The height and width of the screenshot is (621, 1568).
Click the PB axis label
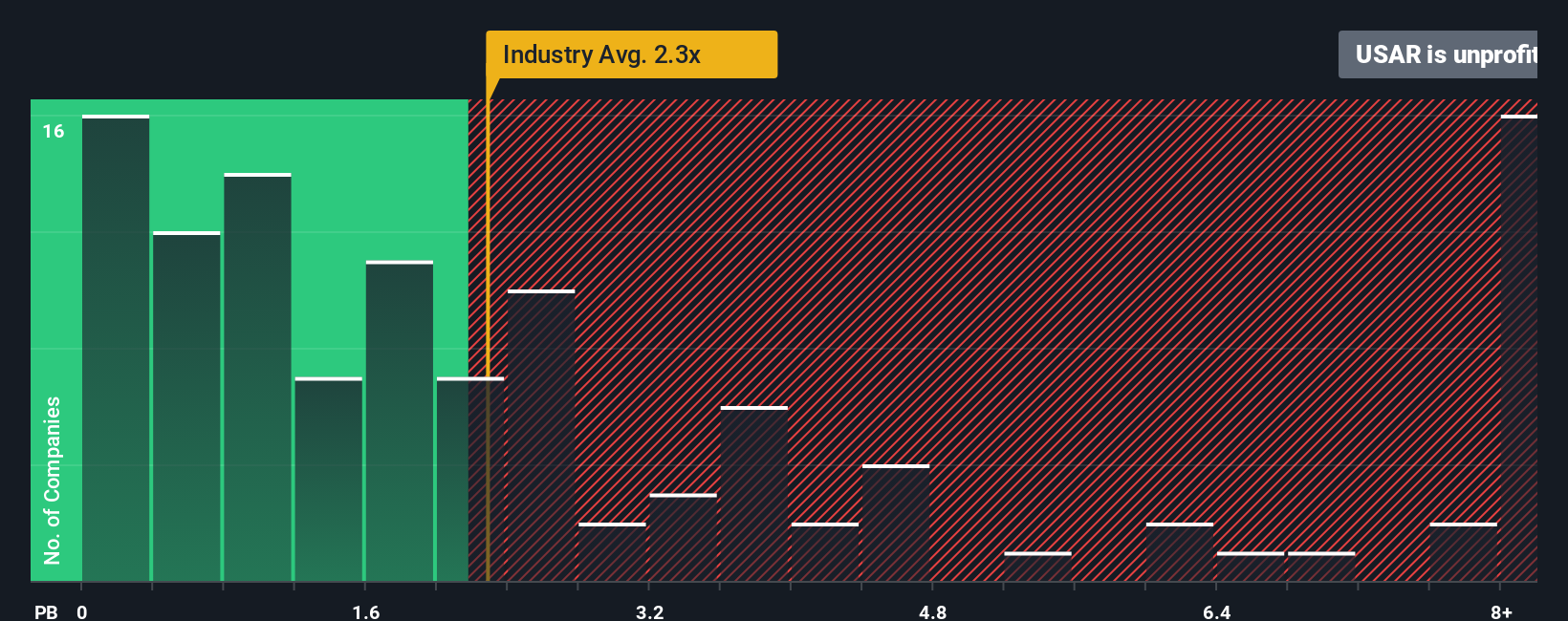coord(46,611)
